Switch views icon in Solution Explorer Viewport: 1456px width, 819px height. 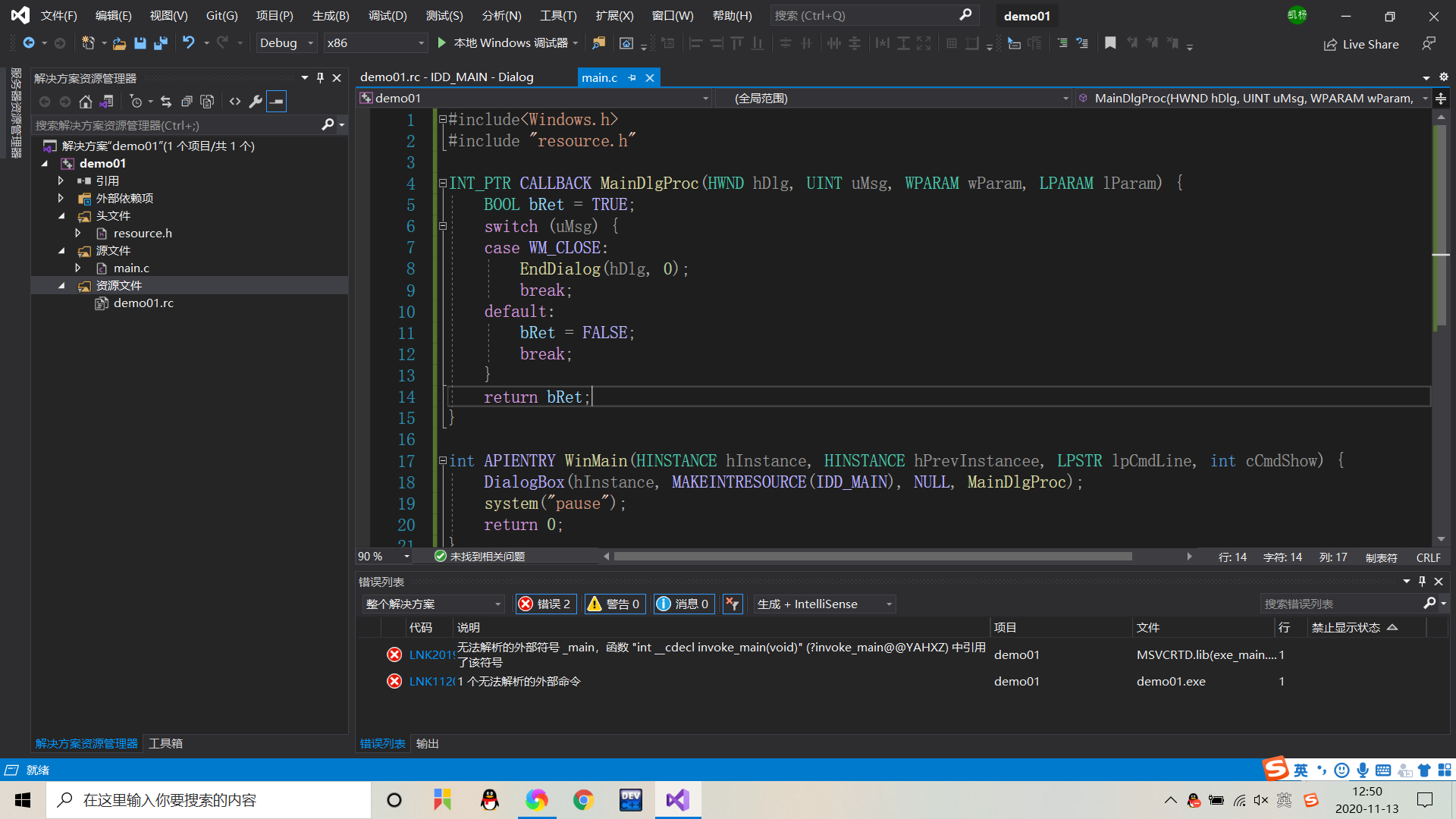pyautogui.click(x=106, y=101)
